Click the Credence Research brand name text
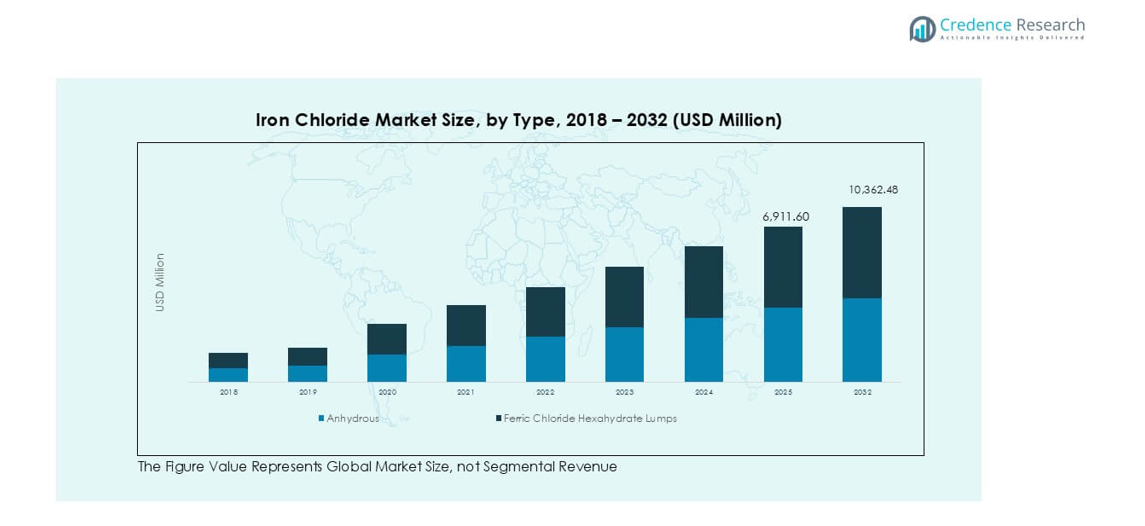The width and height of the screenshot is (1145, 526). point(1011,24)
